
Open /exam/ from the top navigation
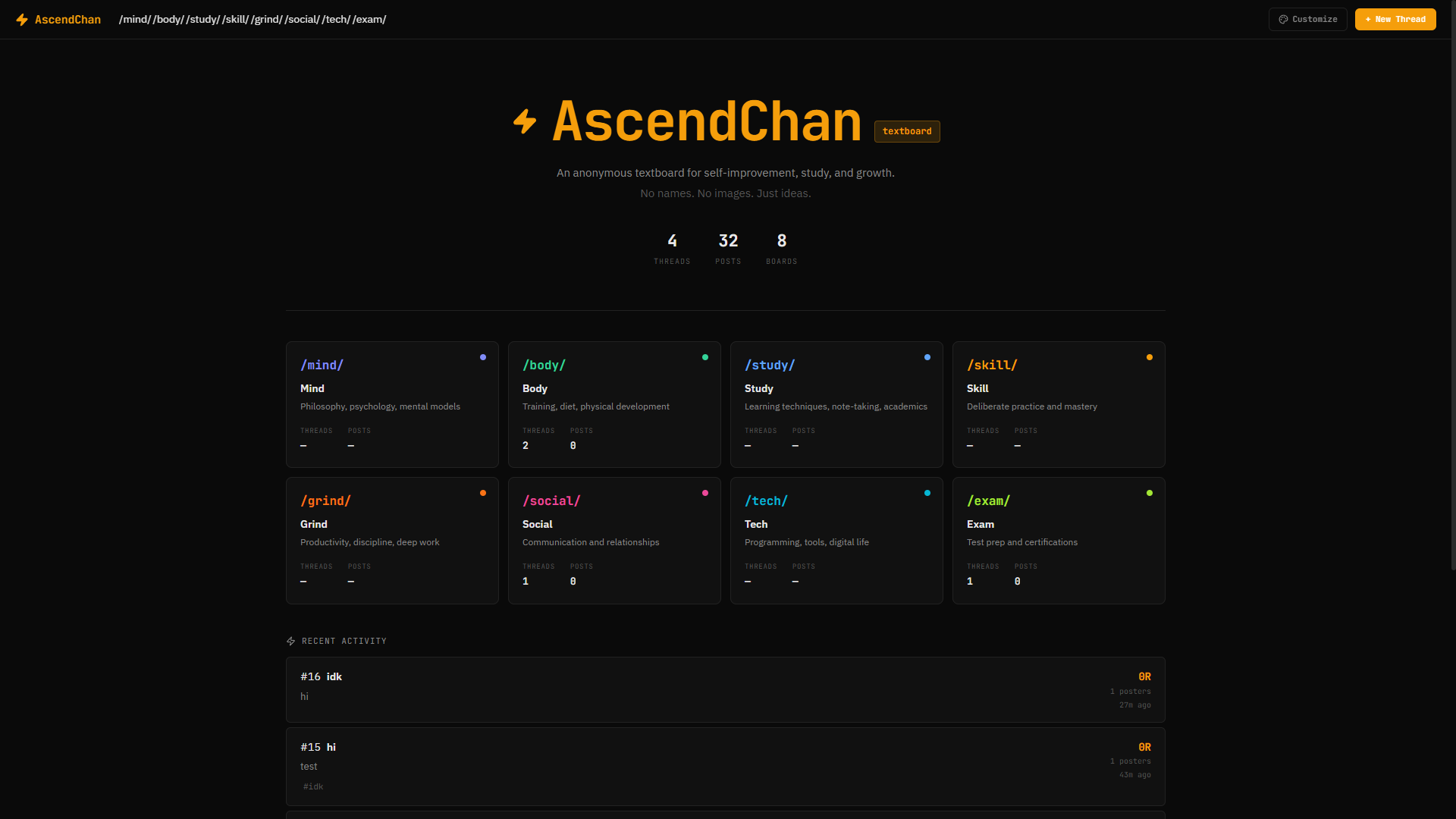click(369, 20)
